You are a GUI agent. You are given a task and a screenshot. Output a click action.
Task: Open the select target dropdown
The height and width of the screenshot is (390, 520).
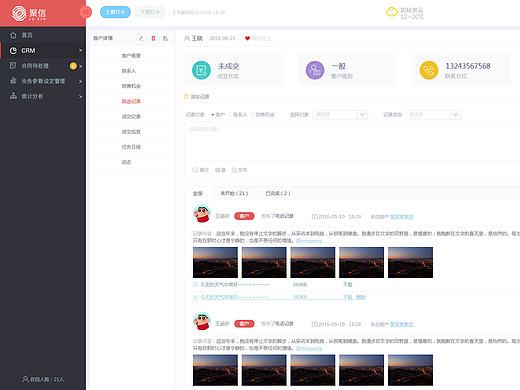click(340, 115)
